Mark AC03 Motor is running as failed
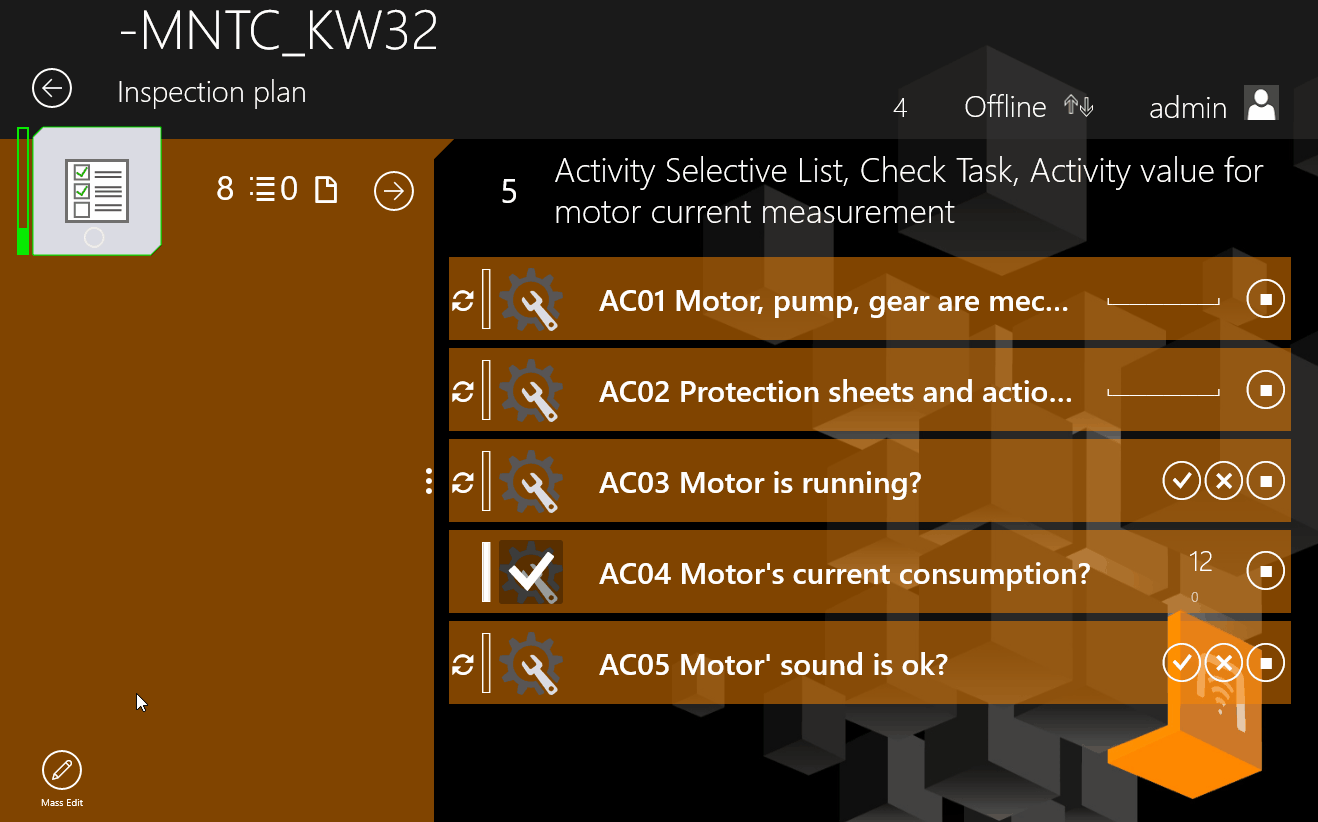1318x822 pixels. point(1223,481)
